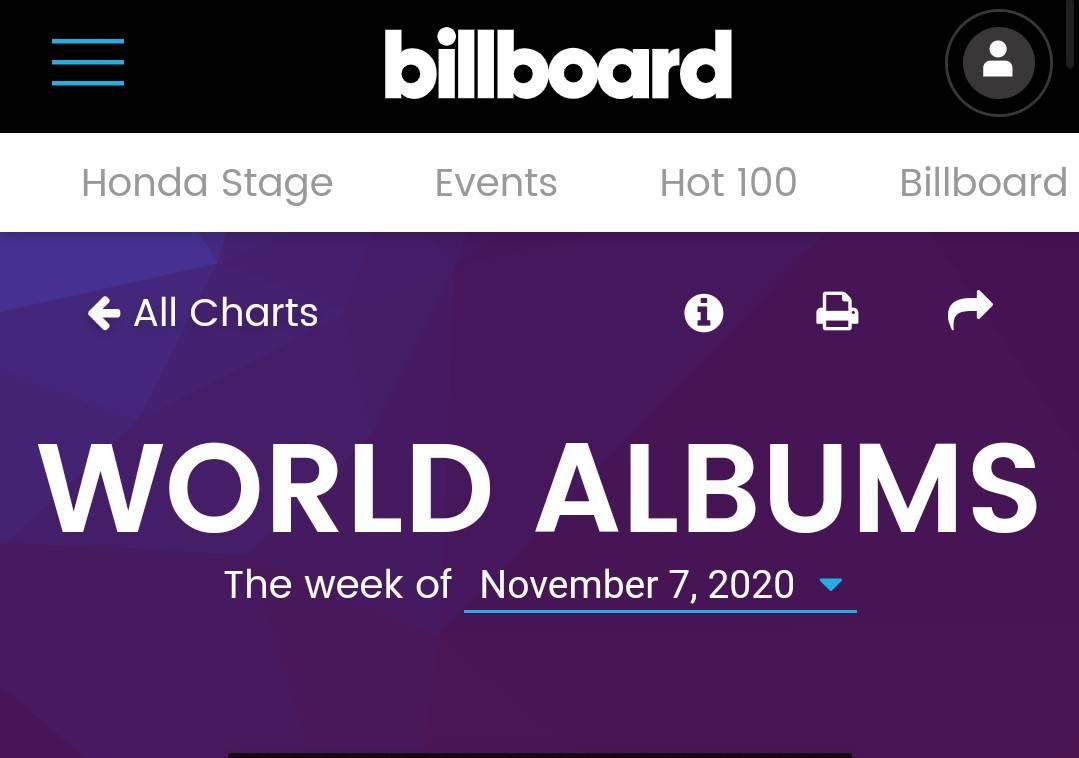Open the partially visible Billboard tab
The image size is (1079, 758).
click(984, 183)
